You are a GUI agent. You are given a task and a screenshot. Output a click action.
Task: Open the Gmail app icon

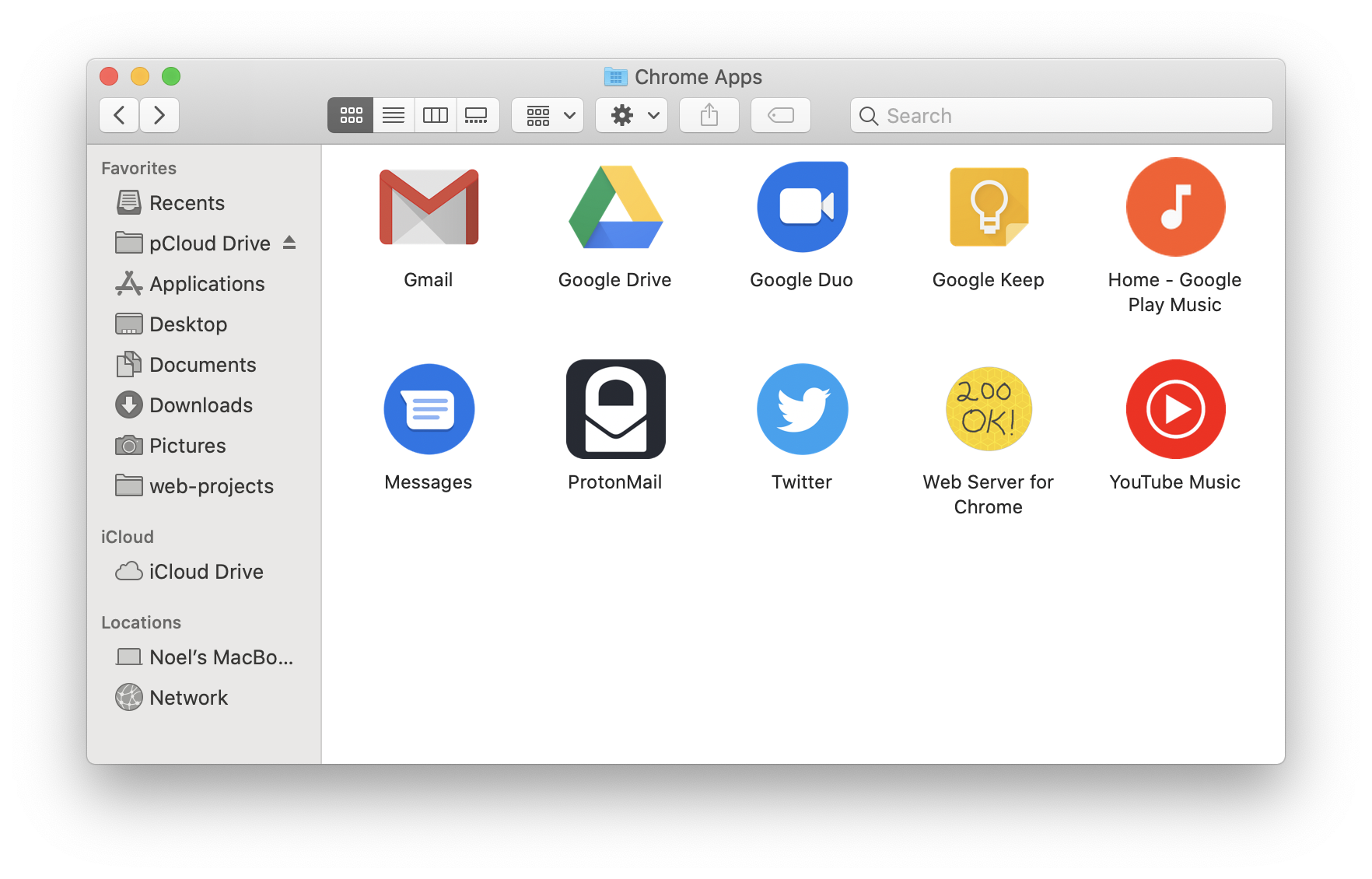point(429,207)
